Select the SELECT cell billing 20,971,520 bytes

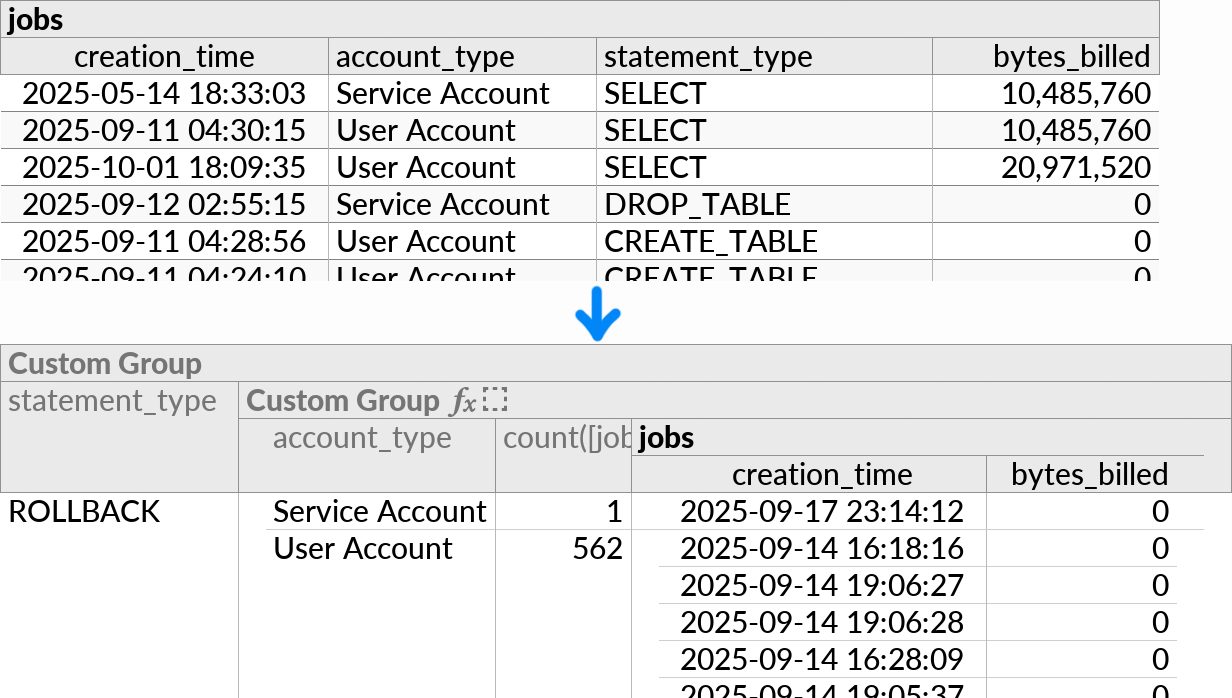655,167
